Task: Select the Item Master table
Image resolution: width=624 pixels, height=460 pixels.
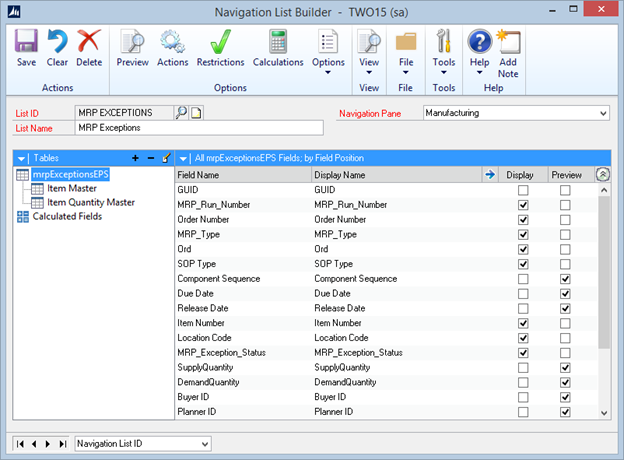Action: tap(72, 188)
